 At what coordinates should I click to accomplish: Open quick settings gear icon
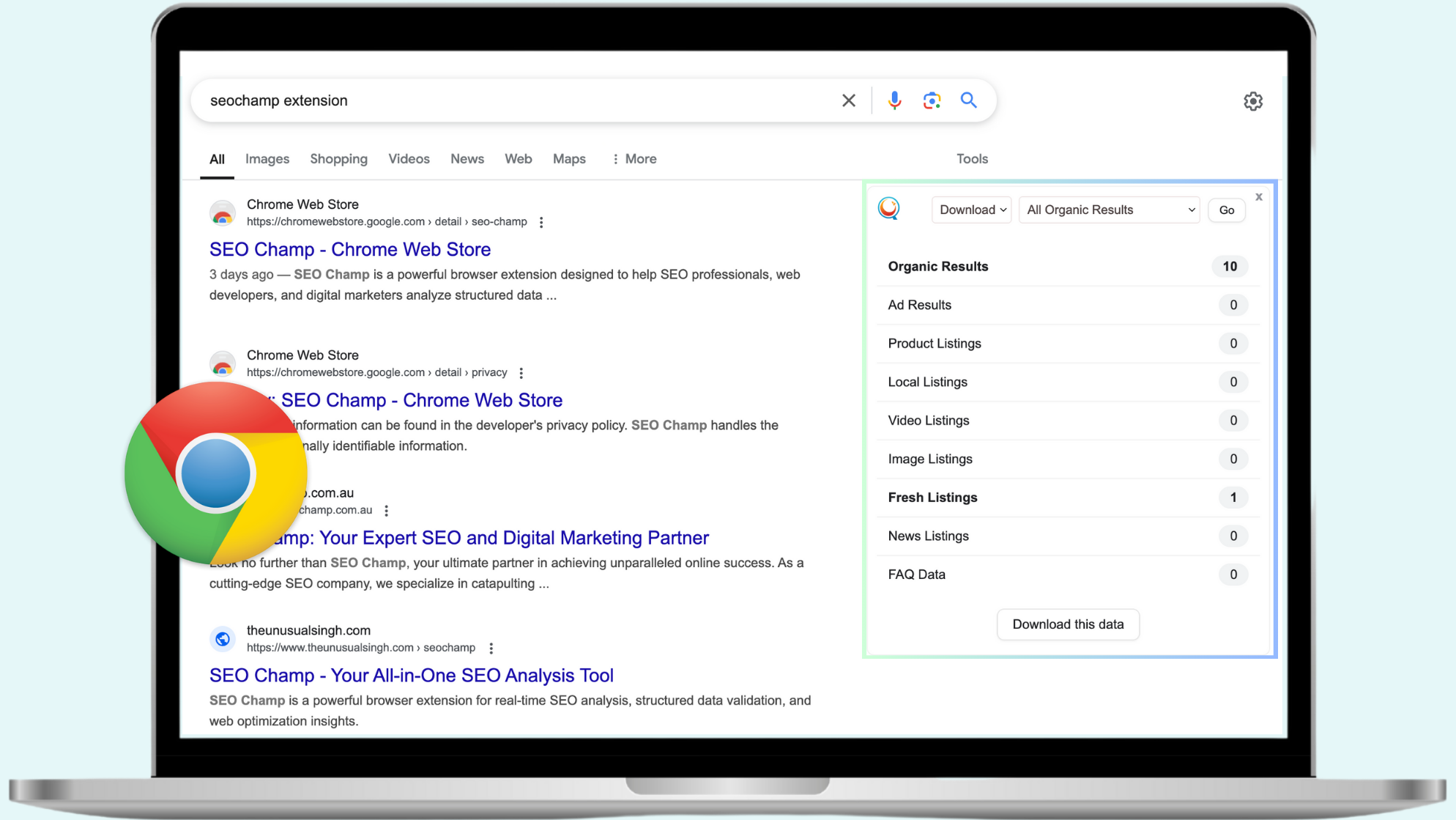[x=1253, y=101]
